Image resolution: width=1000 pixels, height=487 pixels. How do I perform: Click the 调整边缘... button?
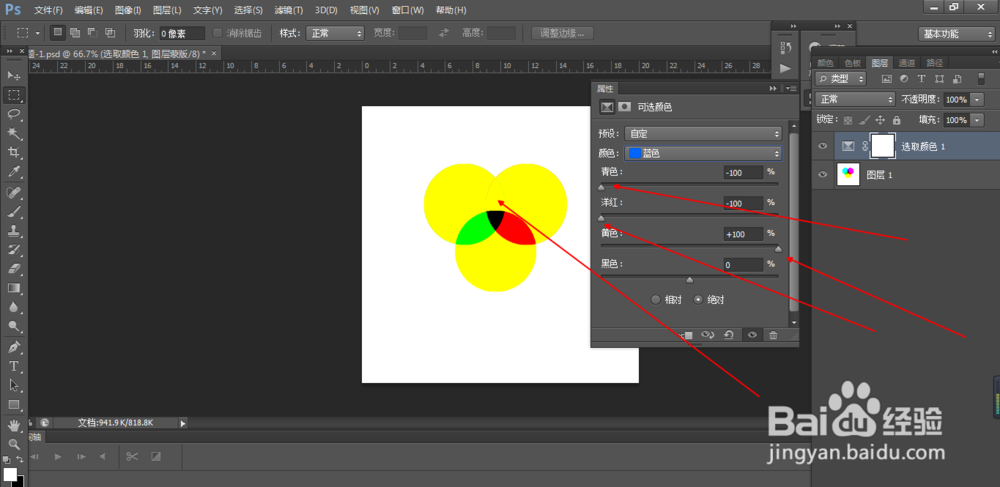pyautogui.click(x=562, y=33)
